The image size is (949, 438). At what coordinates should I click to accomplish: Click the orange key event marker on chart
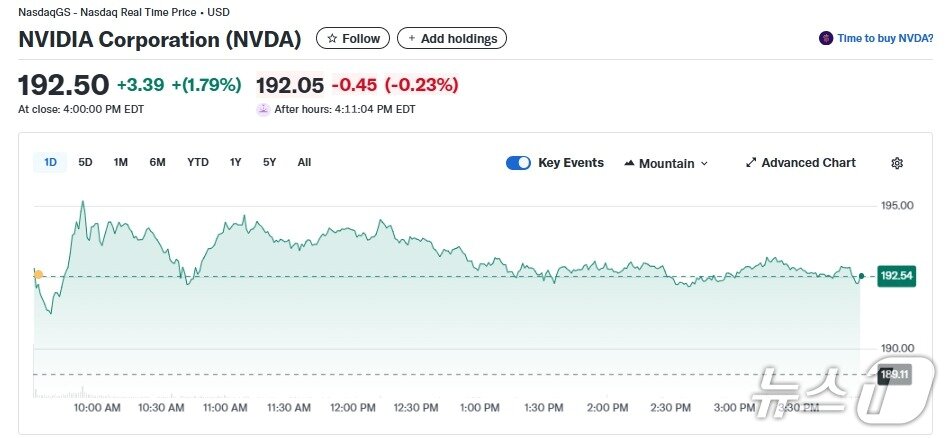[x=38, y=274]
